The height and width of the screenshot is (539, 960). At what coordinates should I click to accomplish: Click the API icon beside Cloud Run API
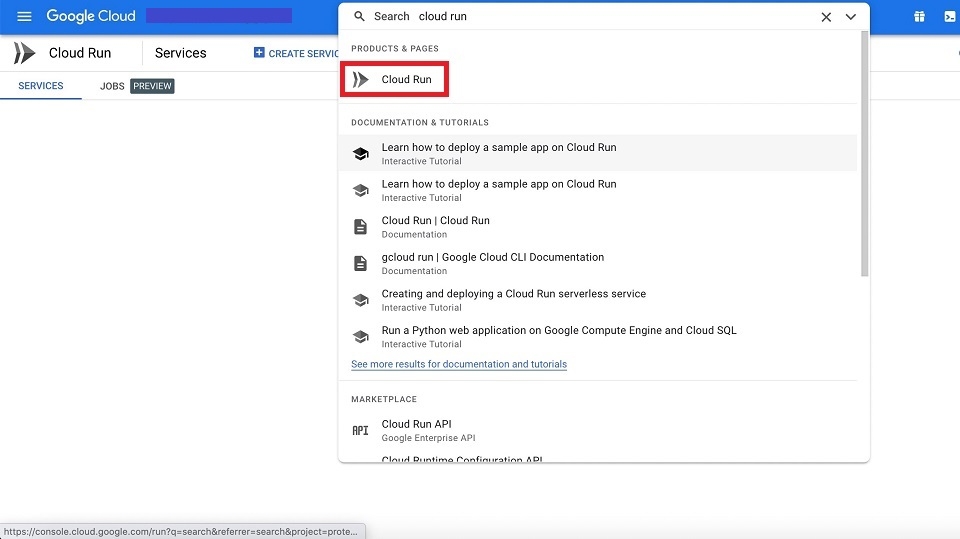(x=360, y=430)
